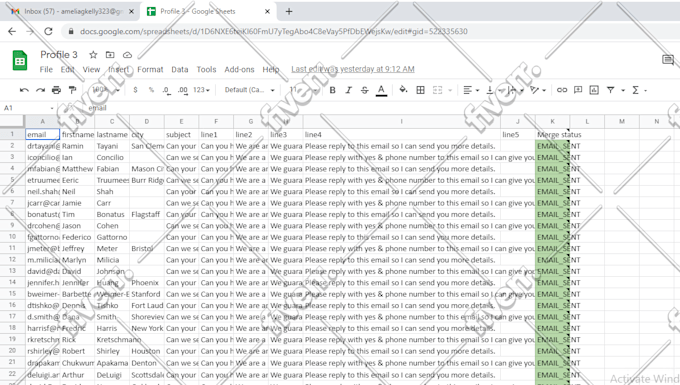This screenshot has height=385, width=680.
Task: Open the Add-ons menu
Action: click(239, 69)
